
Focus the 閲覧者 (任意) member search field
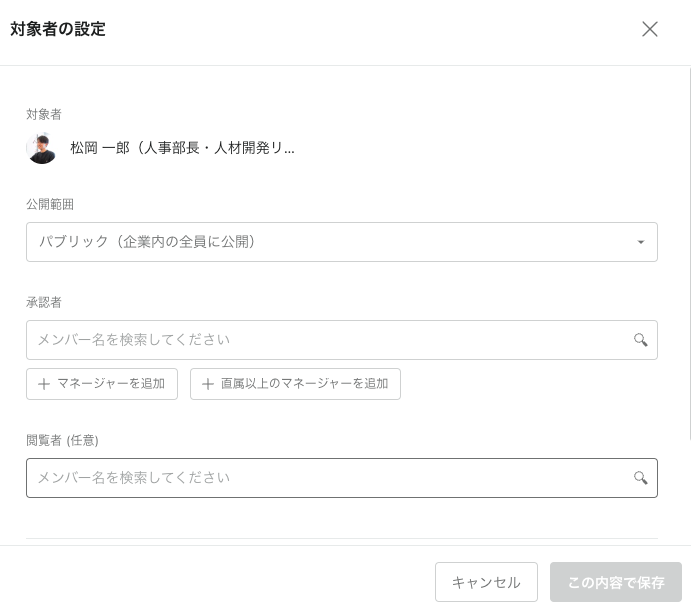click(330, 478)
